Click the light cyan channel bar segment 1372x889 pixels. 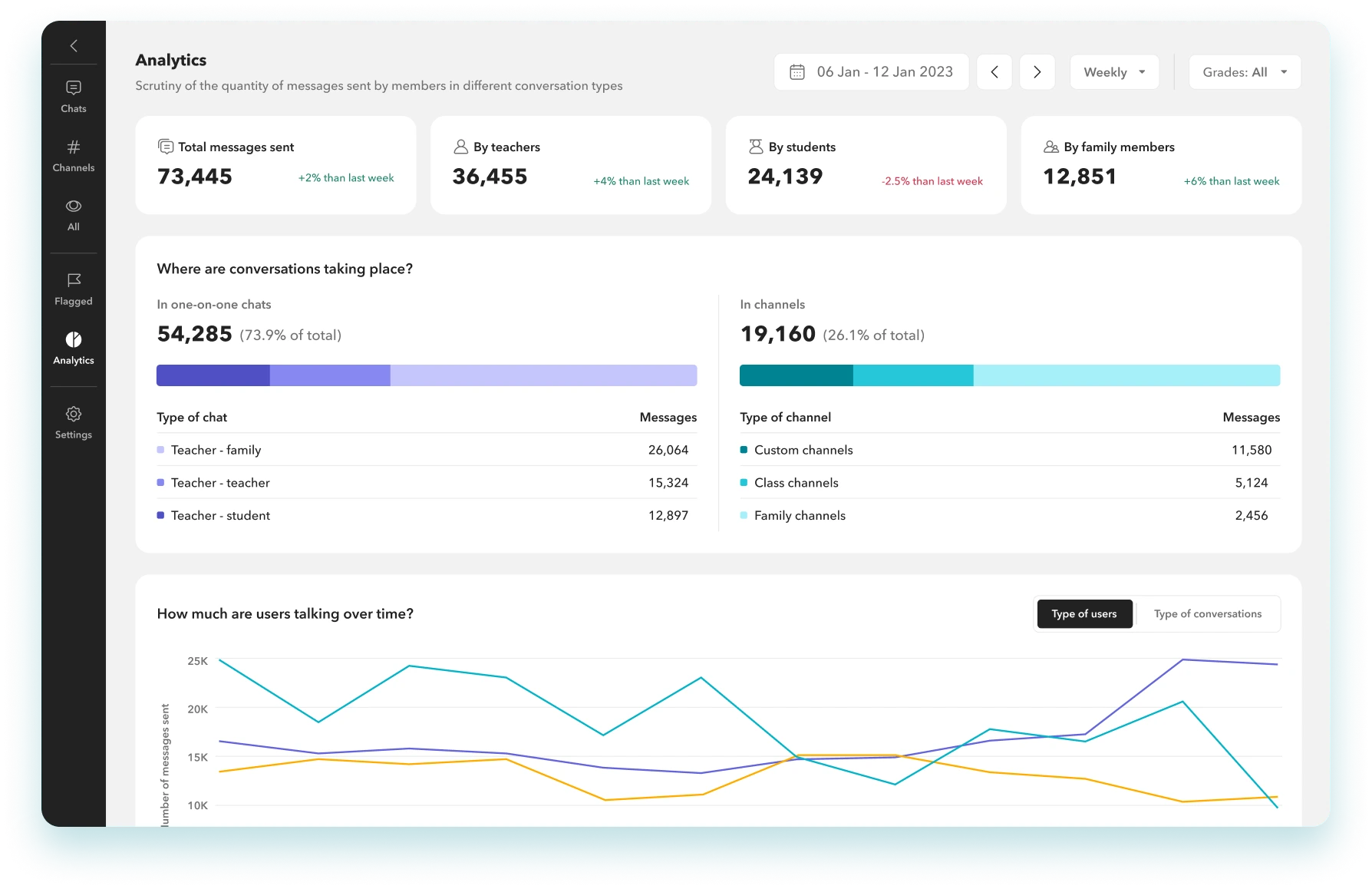pyautogui.click(x=1126, y=375)
